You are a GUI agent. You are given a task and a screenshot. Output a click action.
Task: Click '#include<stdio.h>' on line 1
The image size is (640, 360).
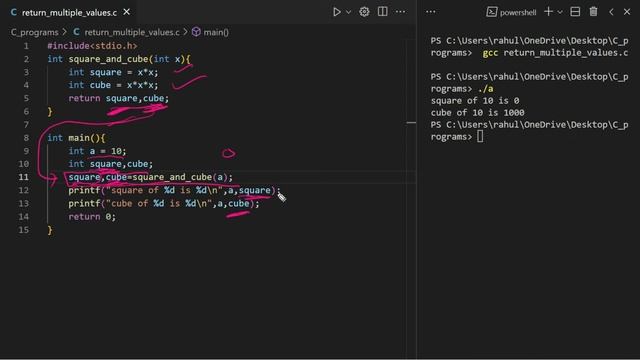(x=92, y=46)
